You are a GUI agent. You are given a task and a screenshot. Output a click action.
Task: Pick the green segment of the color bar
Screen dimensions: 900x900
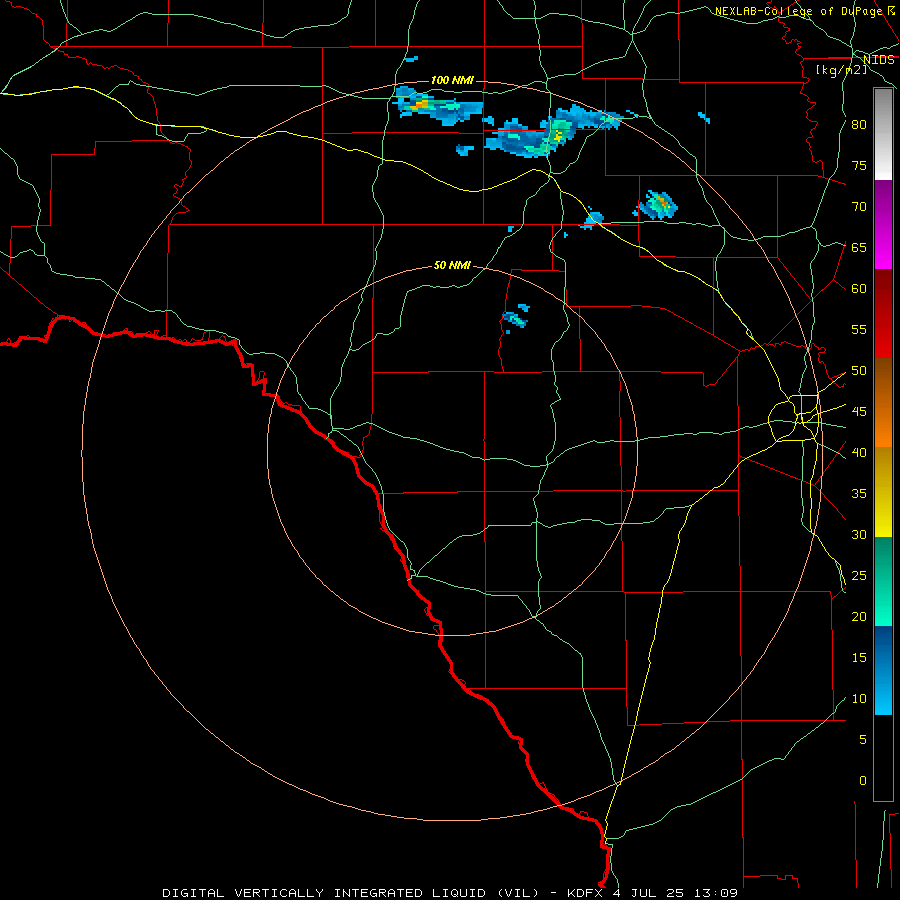pos(883,581)
